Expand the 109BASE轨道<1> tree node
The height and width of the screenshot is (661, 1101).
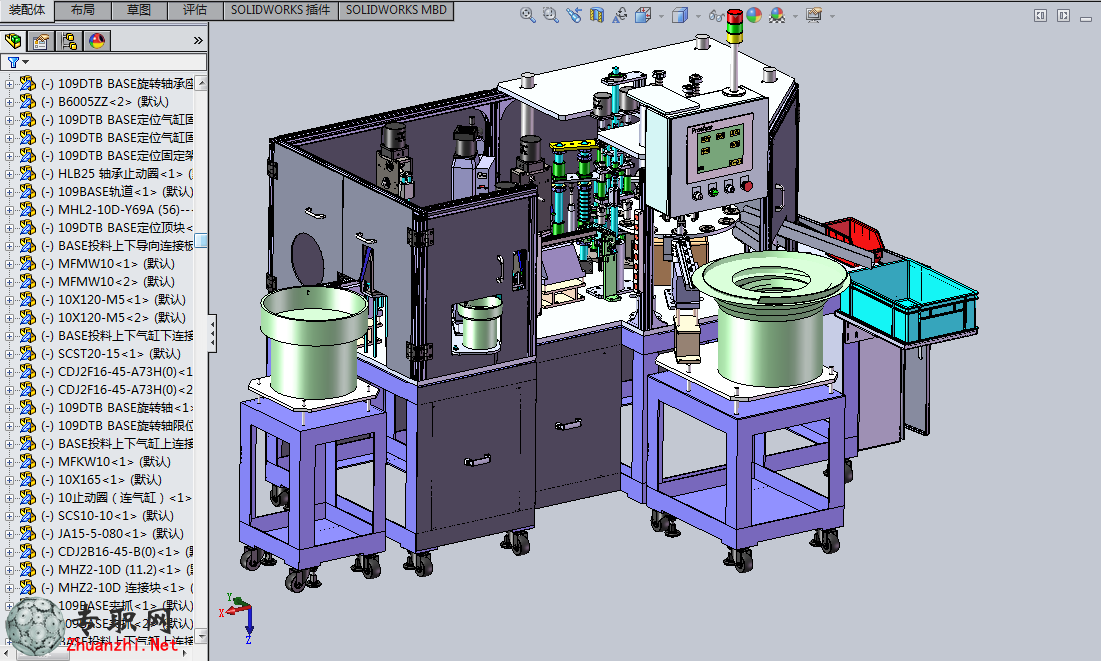click(x=9, y=192)
